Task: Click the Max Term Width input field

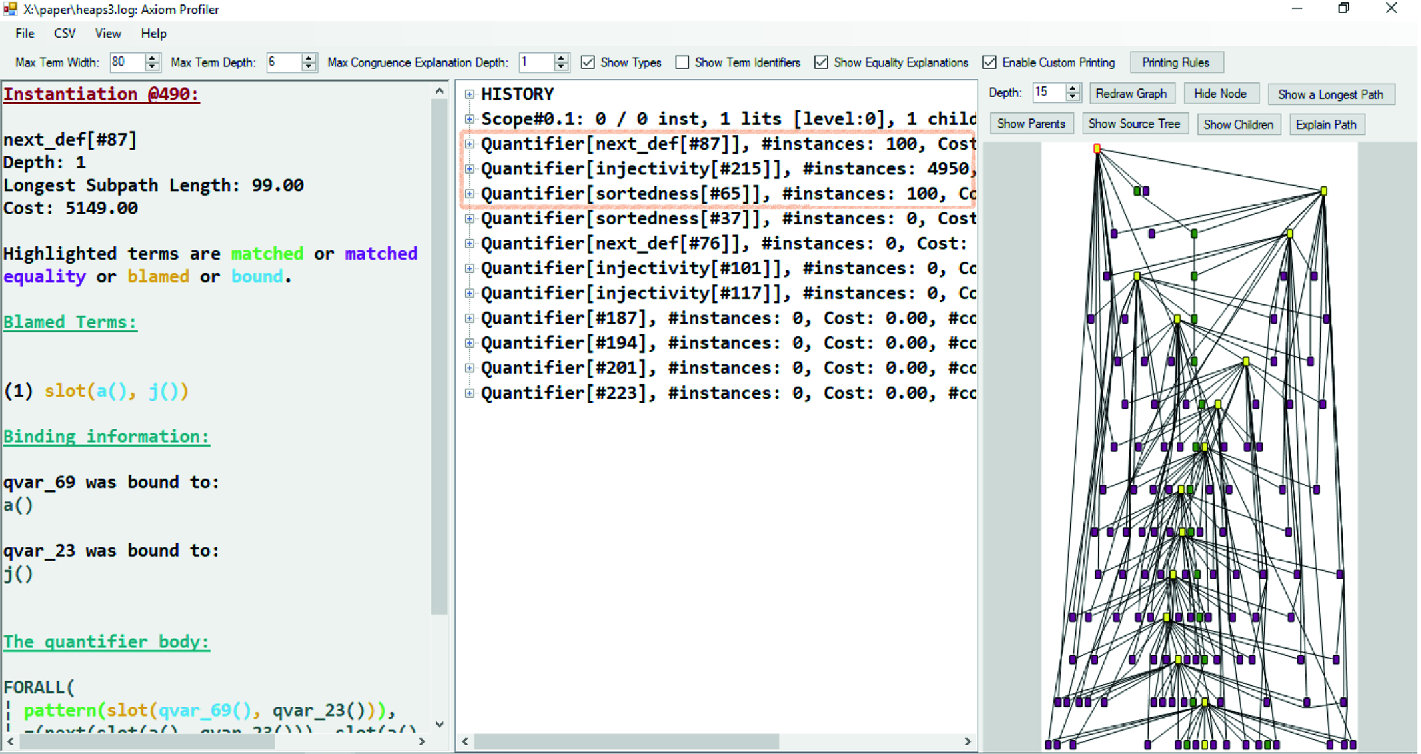Action: (x=126, y=62)
